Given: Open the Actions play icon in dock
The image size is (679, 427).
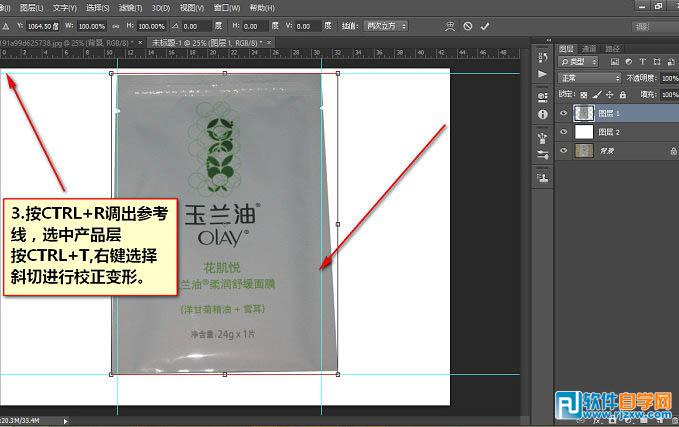Looking at the screenshot, I should pyautogui.click(x=543, y=74).
